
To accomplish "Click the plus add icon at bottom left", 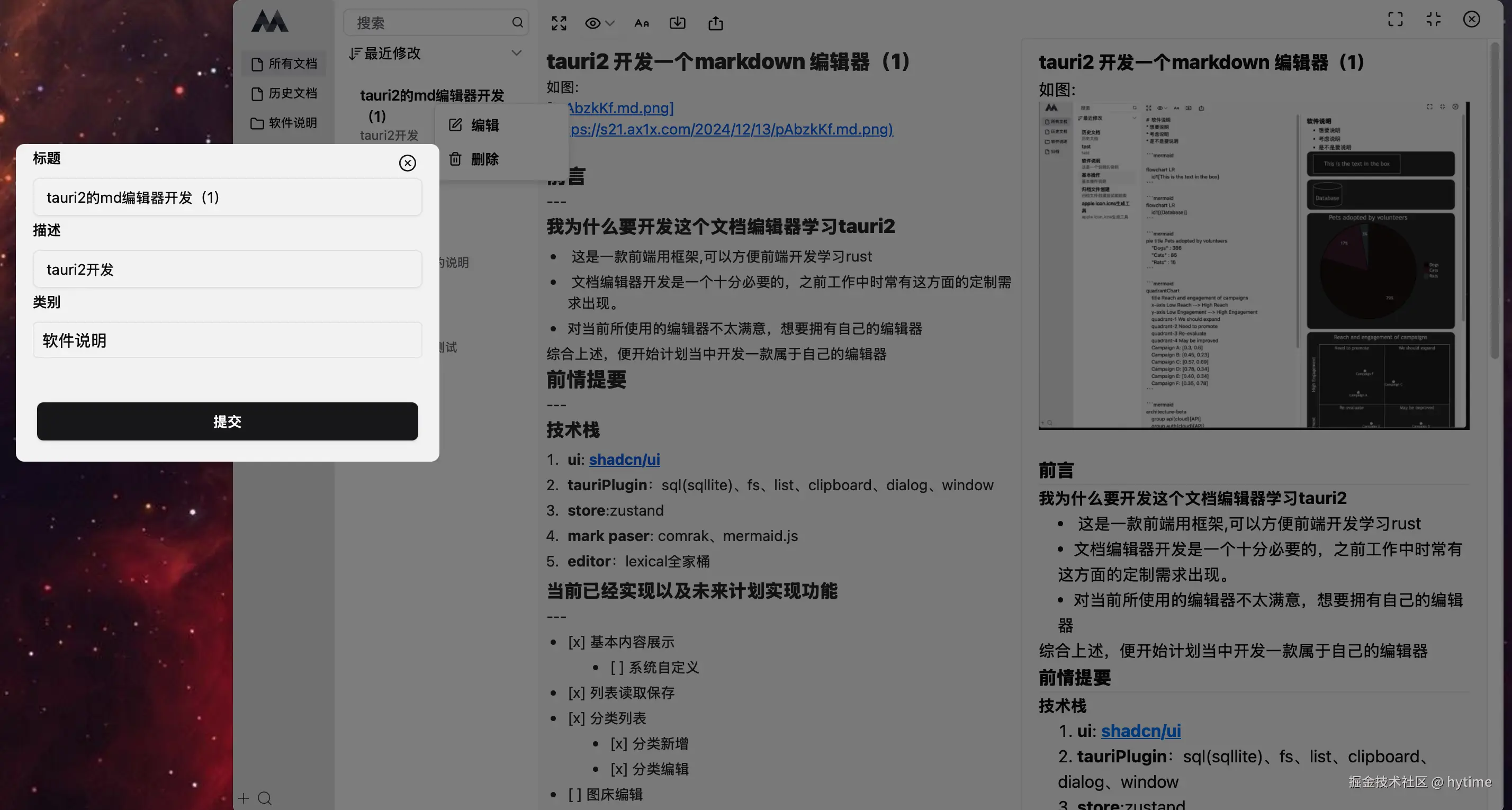I will click(x=244, y=798).
